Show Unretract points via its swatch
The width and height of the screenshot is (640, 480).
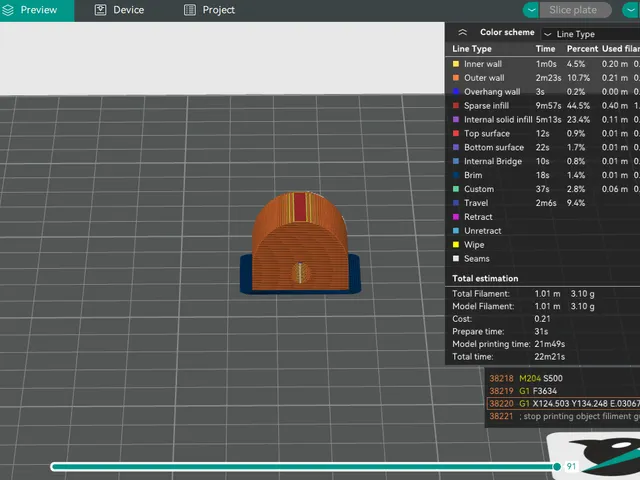[456, 230]
